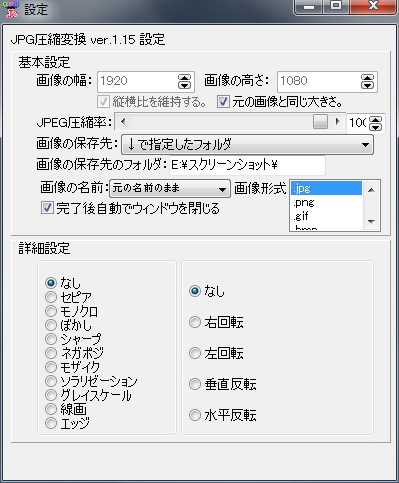Click 画像形式 list scroll up arrow
Viewport: 399px width, 483px height.
click(x=371, y=190)
